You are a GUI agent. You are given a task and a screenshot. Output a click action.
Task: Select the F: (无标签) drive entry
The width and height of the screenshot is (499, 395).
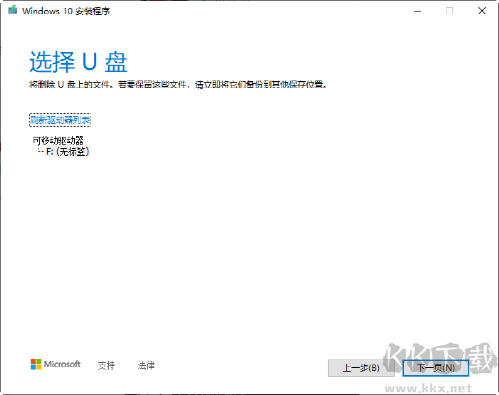click(x=68, y=152)
